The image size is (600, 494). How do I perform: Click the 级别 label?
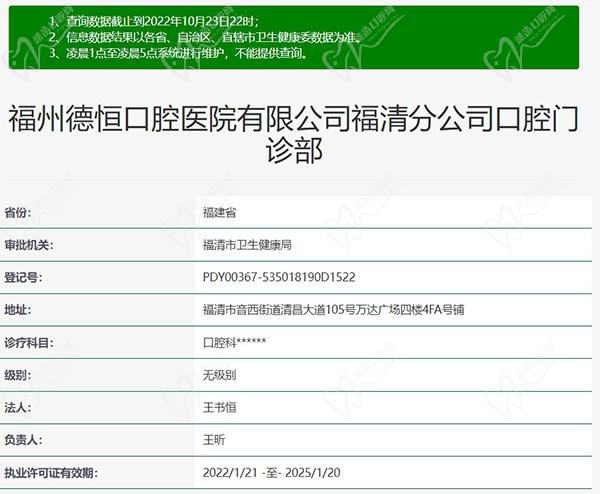point(18,375)
